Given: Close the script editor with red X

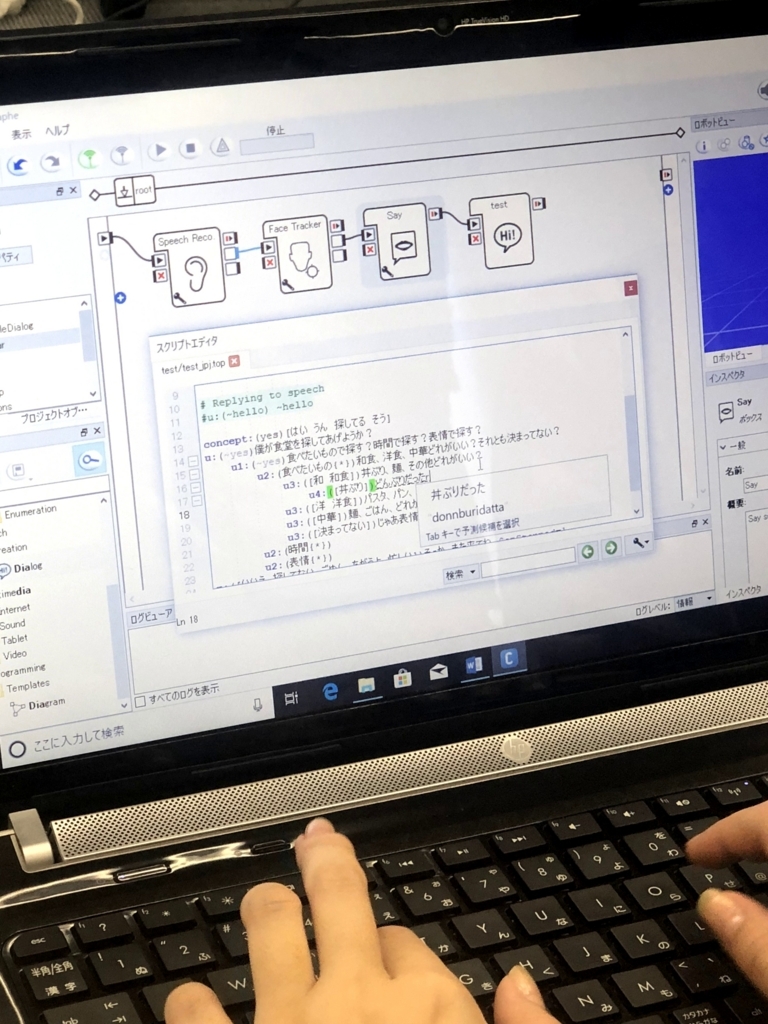Looking at the screenshot, I should pyautogui.click(x=630, y=288).
